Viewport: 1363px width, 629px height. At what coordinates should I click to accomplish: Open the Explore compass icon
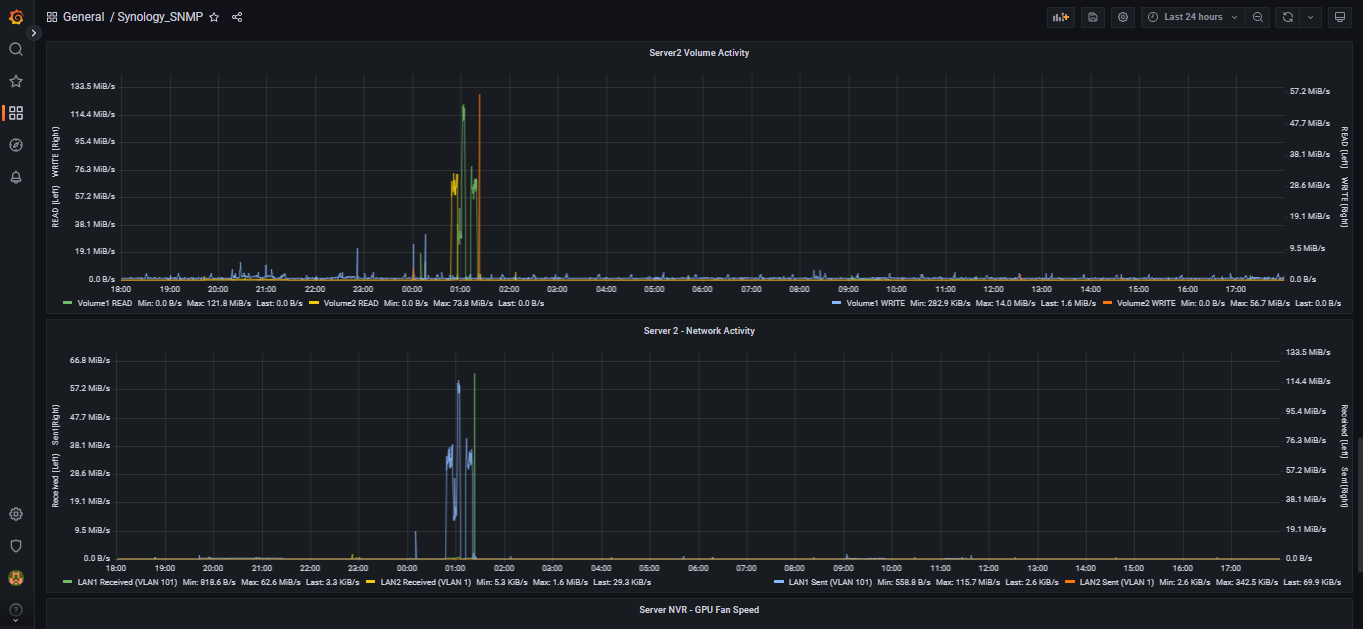tap(16, 145)
